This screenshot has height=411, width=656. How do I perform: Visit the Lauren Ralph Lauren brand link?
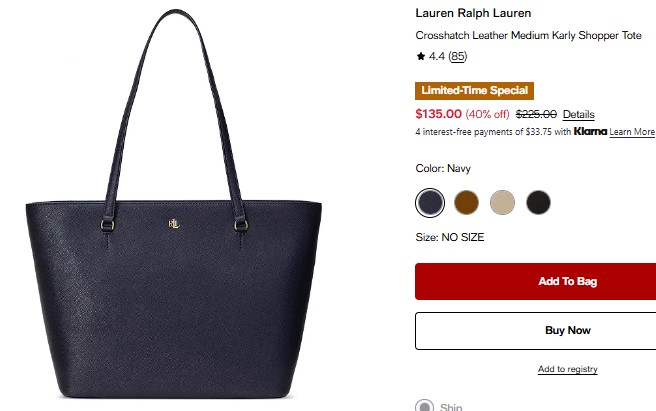click(x=473, y=13)
